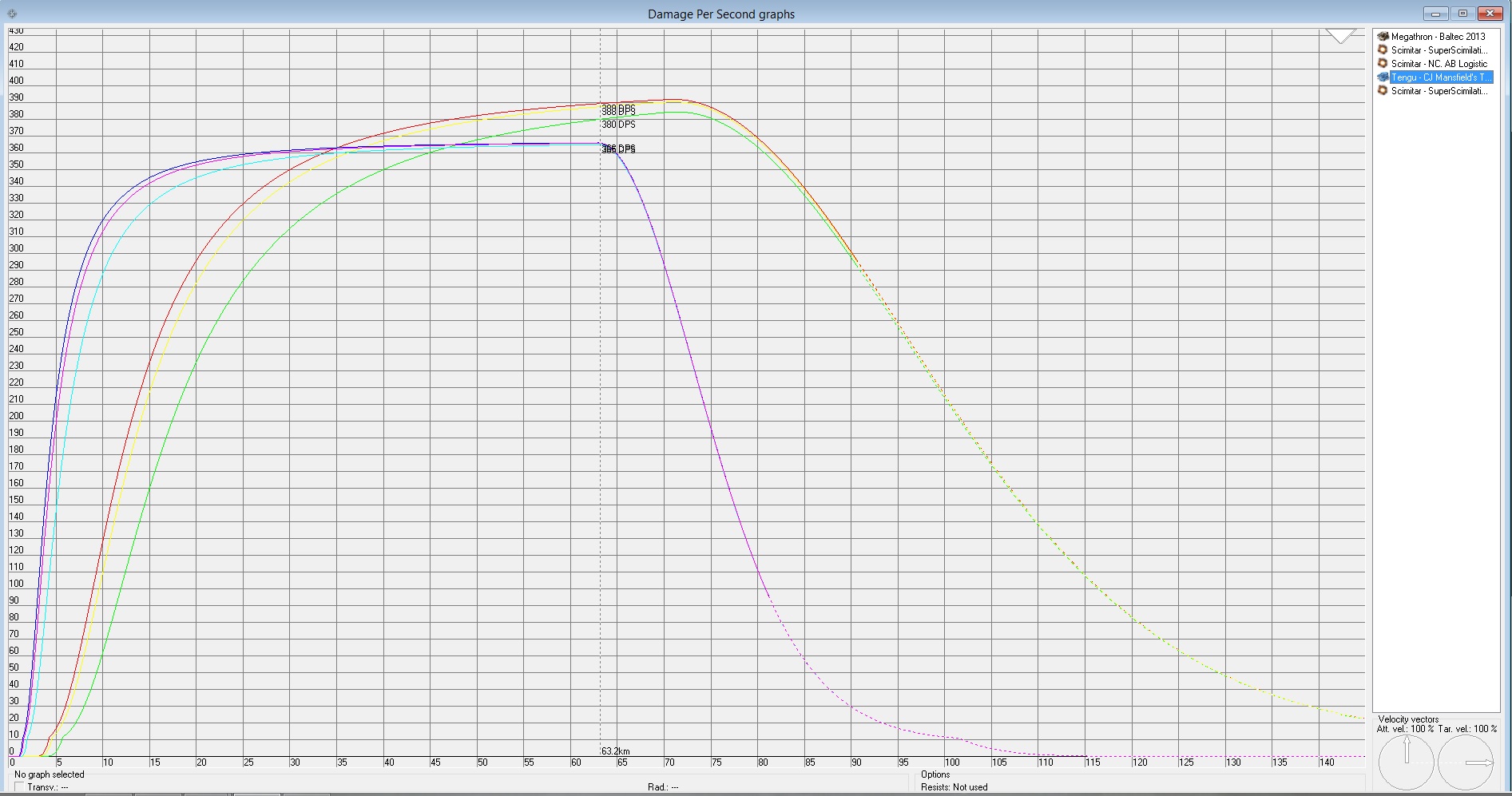
Task: Click the attacker velocity vector dial
Action: click(1407, 762)
